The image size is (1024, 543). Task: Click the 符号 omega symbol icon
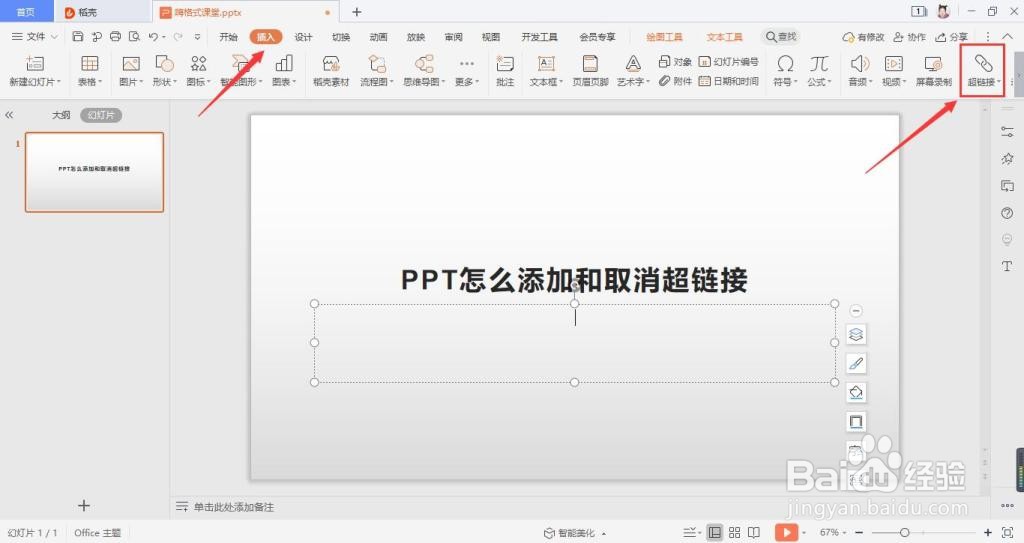(786, 63)
